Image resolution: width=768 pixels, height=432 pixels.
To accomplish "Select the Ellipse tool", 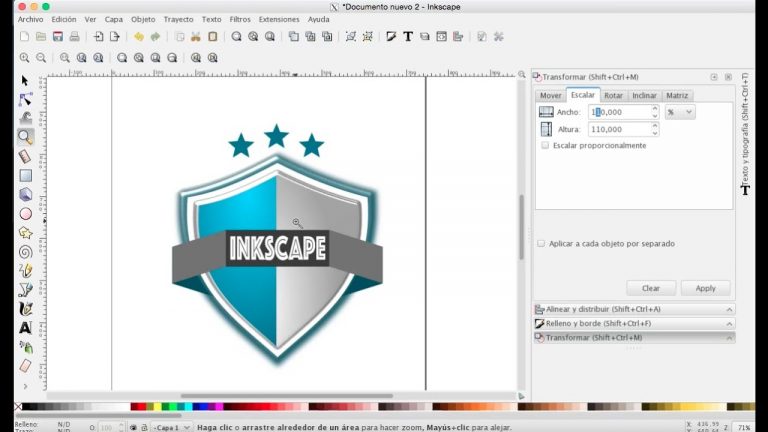I will tap(25, 214).
